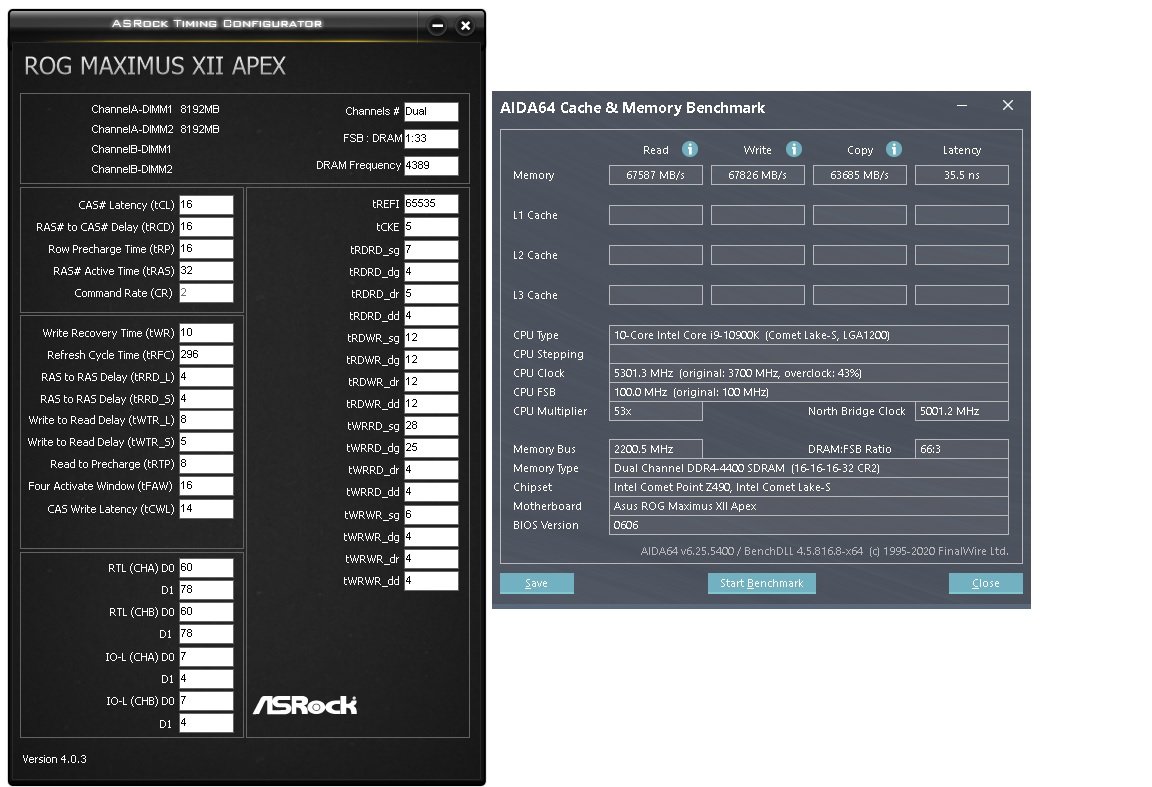This screenshot has height=787, width=1152.
Task: Select the Channels # field showing Dual
Action: (431, 112)
